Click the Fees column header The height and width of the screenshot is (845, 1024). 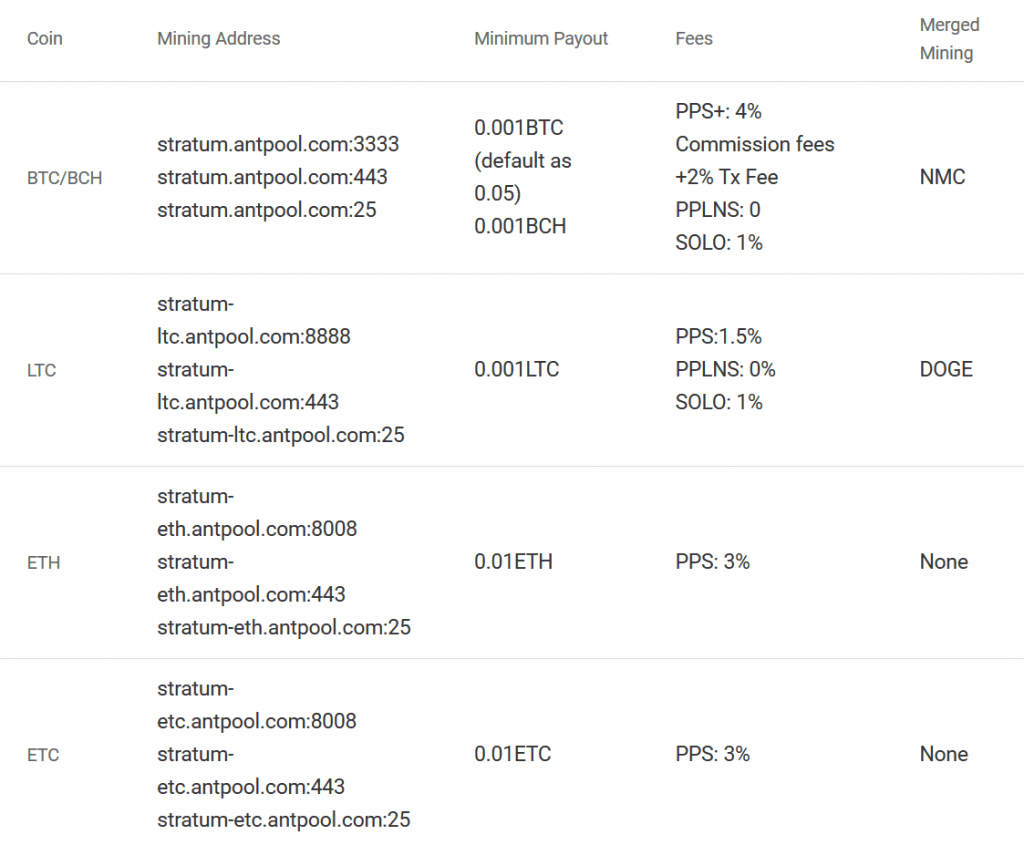tap(694, 39)
